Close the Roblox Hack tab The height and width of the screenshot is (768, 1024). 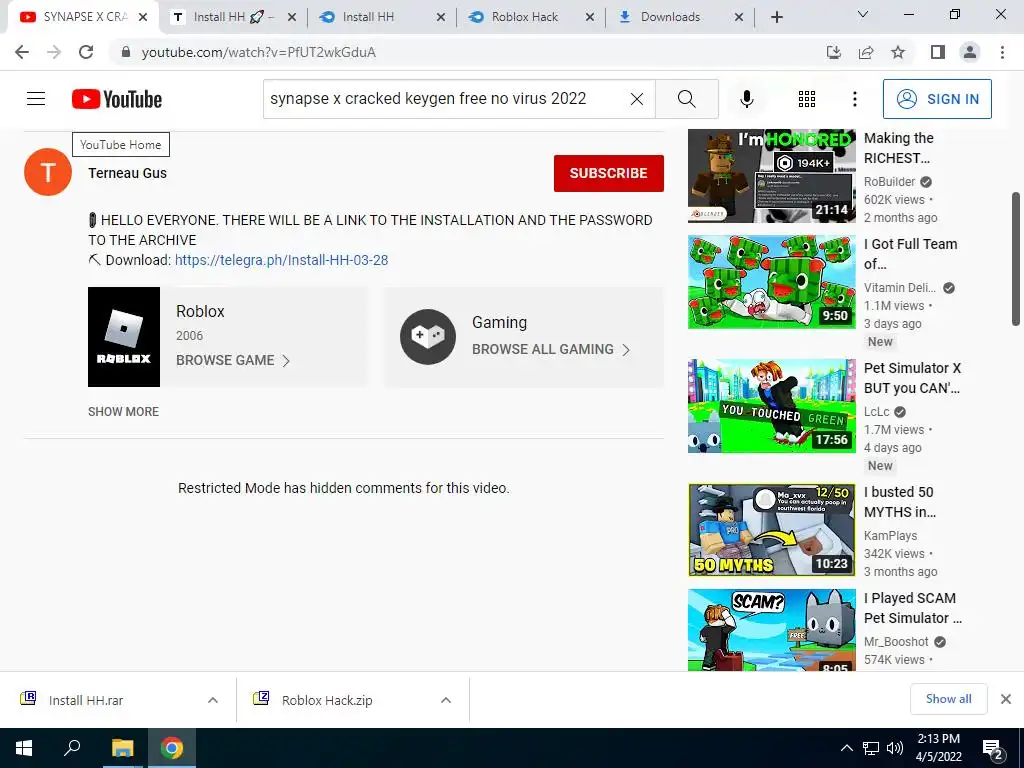[590, 17]
